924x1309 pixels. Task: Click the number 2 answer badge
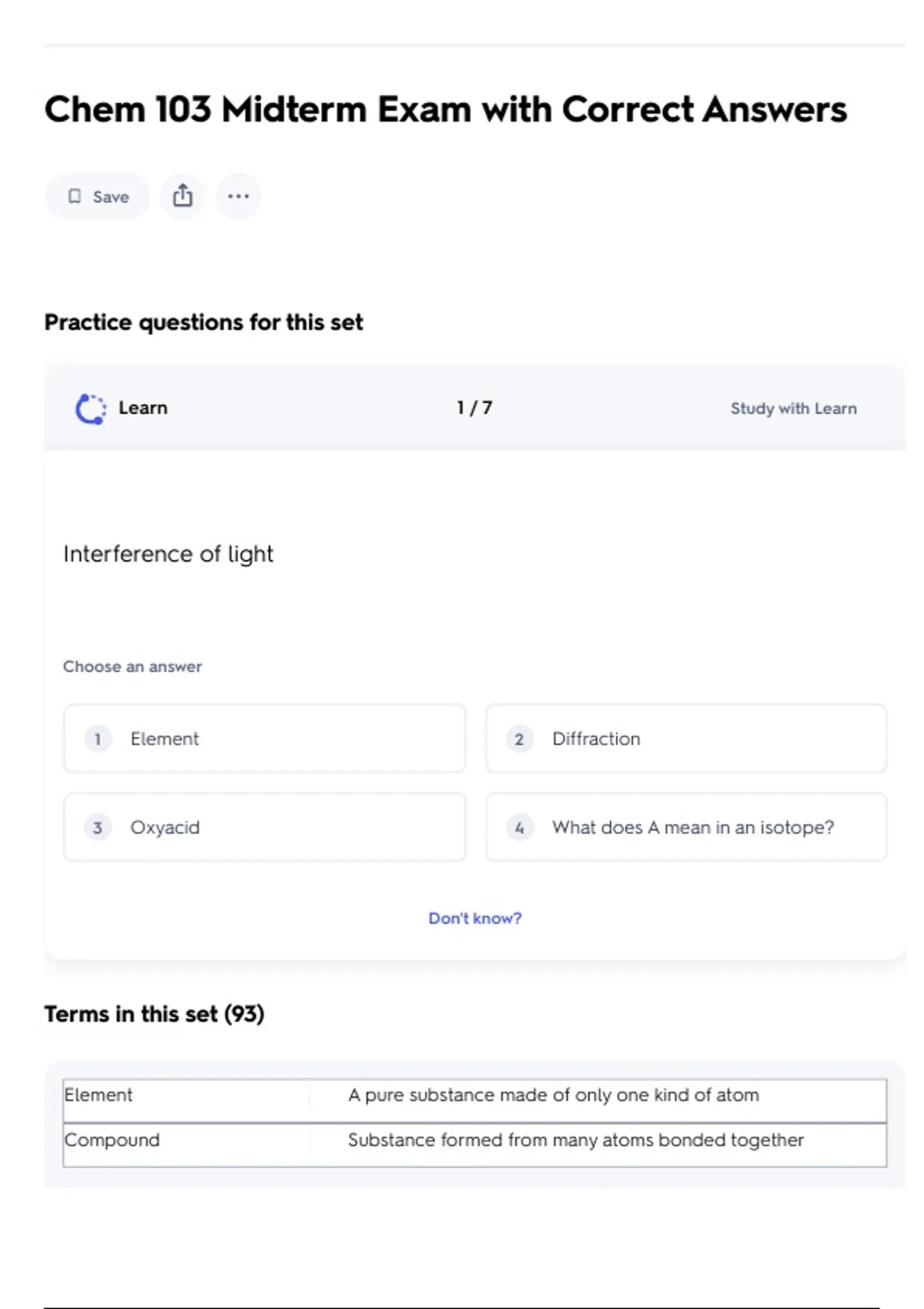pos(519,739)
